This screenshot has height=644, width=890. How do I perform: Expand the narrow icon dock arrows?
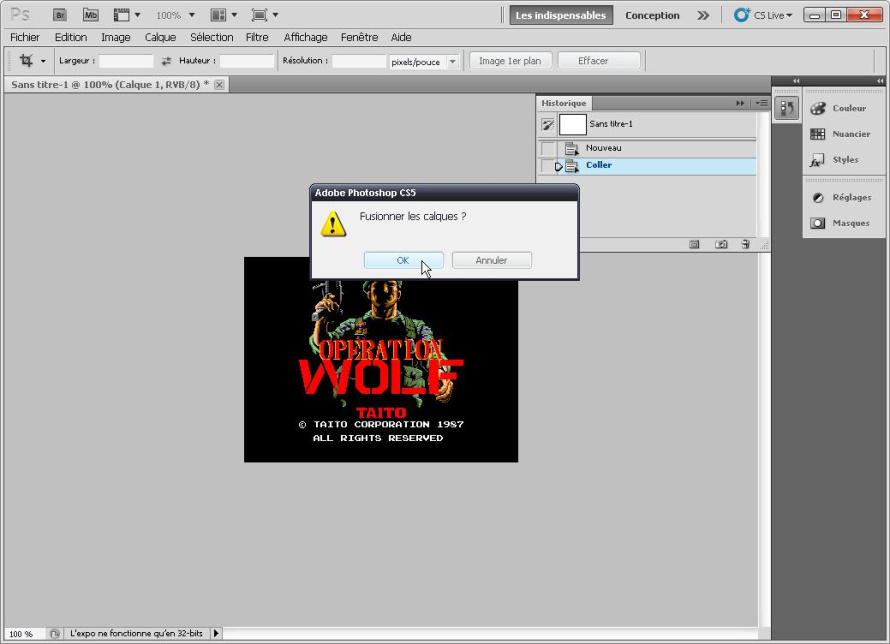(x=796, y=81)
